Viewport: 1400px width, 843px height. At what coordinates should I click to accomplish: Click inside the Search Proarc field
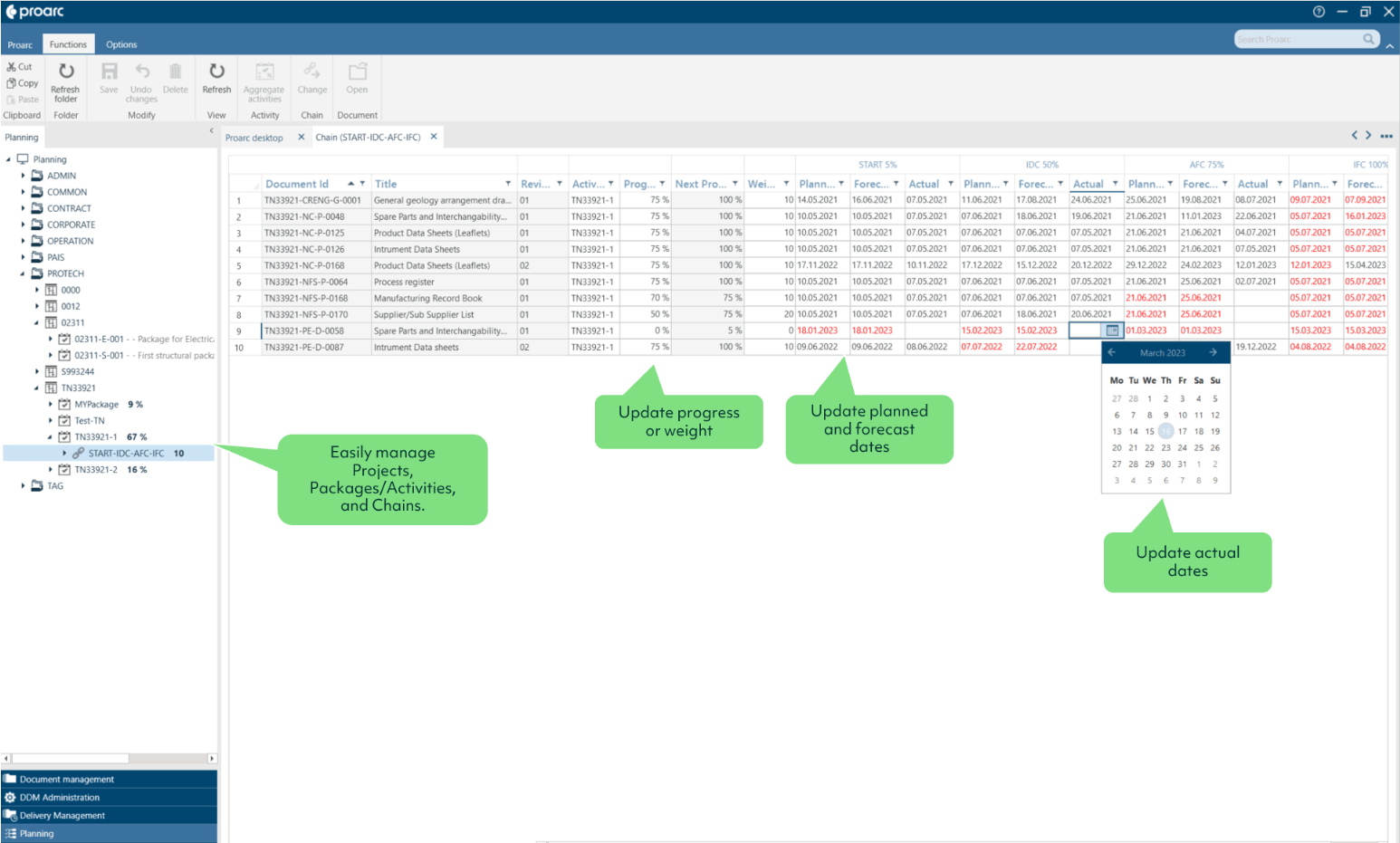coord(1299,39)
